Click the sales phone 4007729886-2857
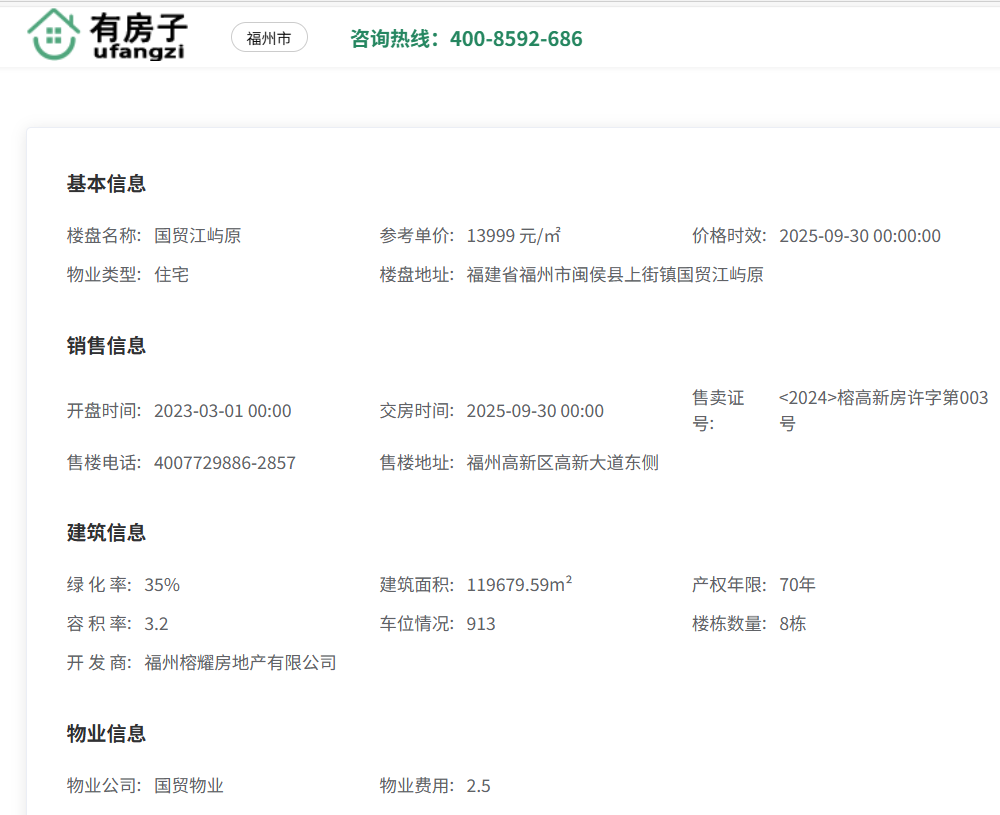The height and width of the screenshot is (815, 1000). point(224,463)
